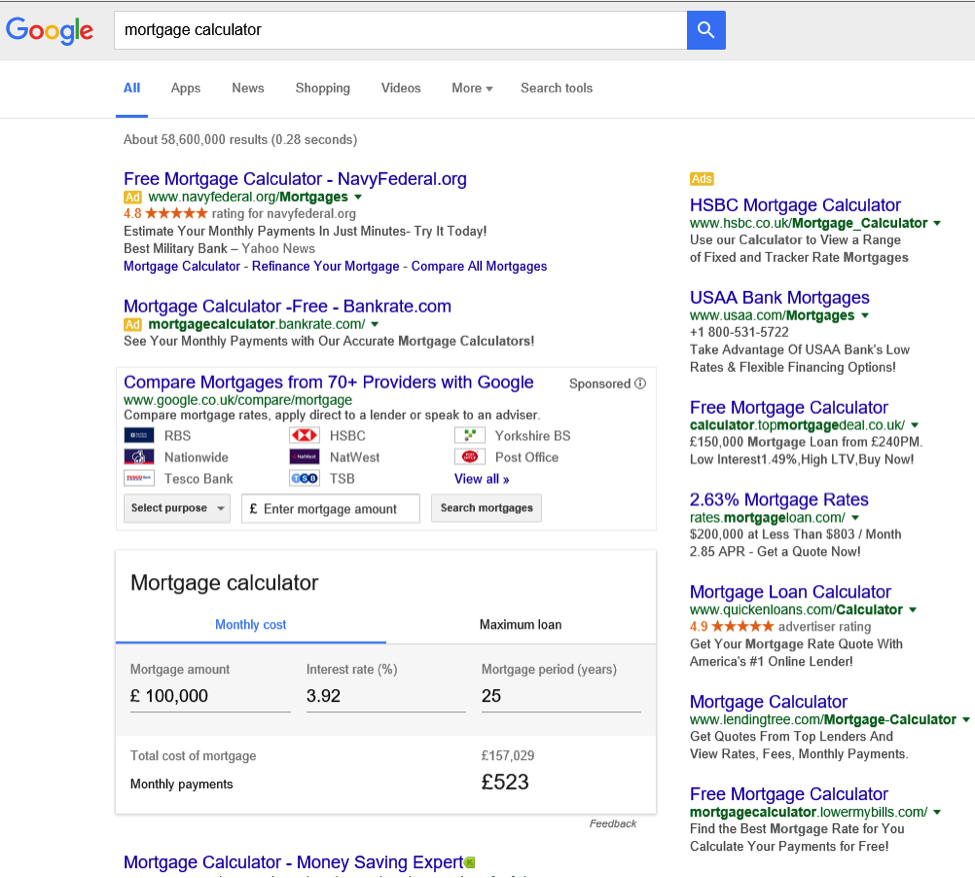Screen dimensions: 975x878
Task: Click the Mortgage amount field showing 100,000
Action: (x=210, y=696)
